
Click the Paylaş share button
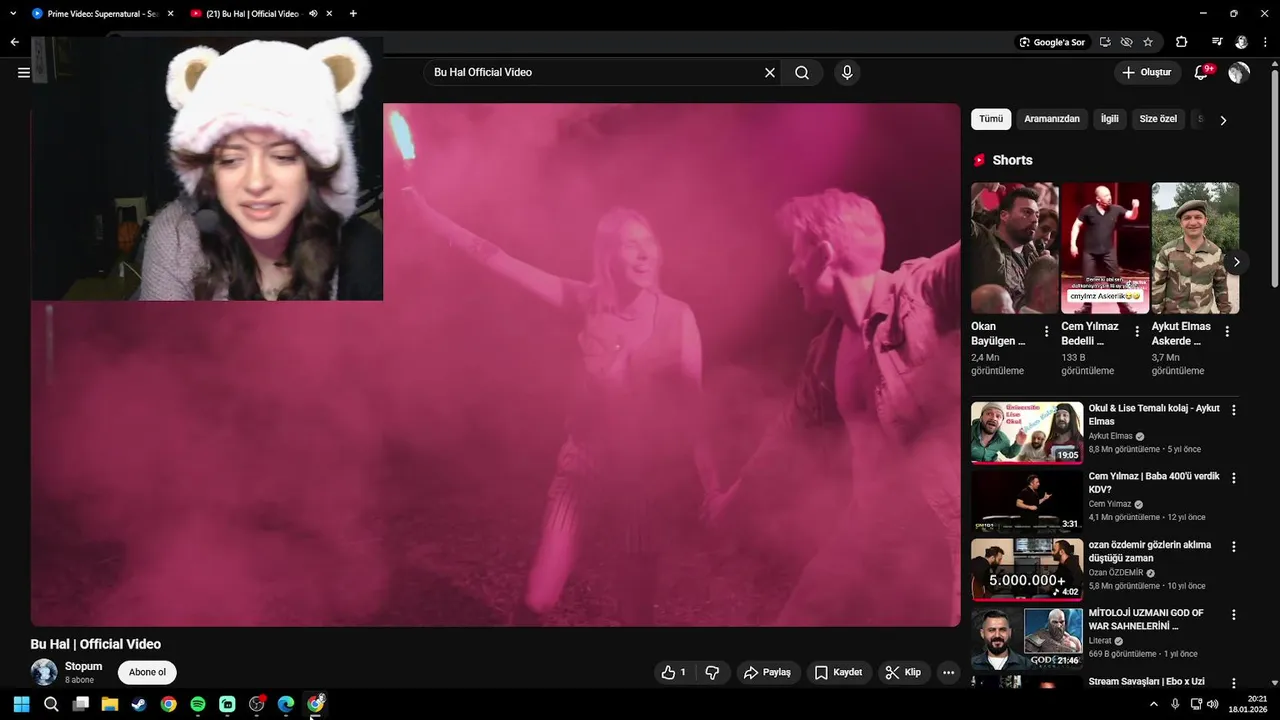tap(767, 673)
